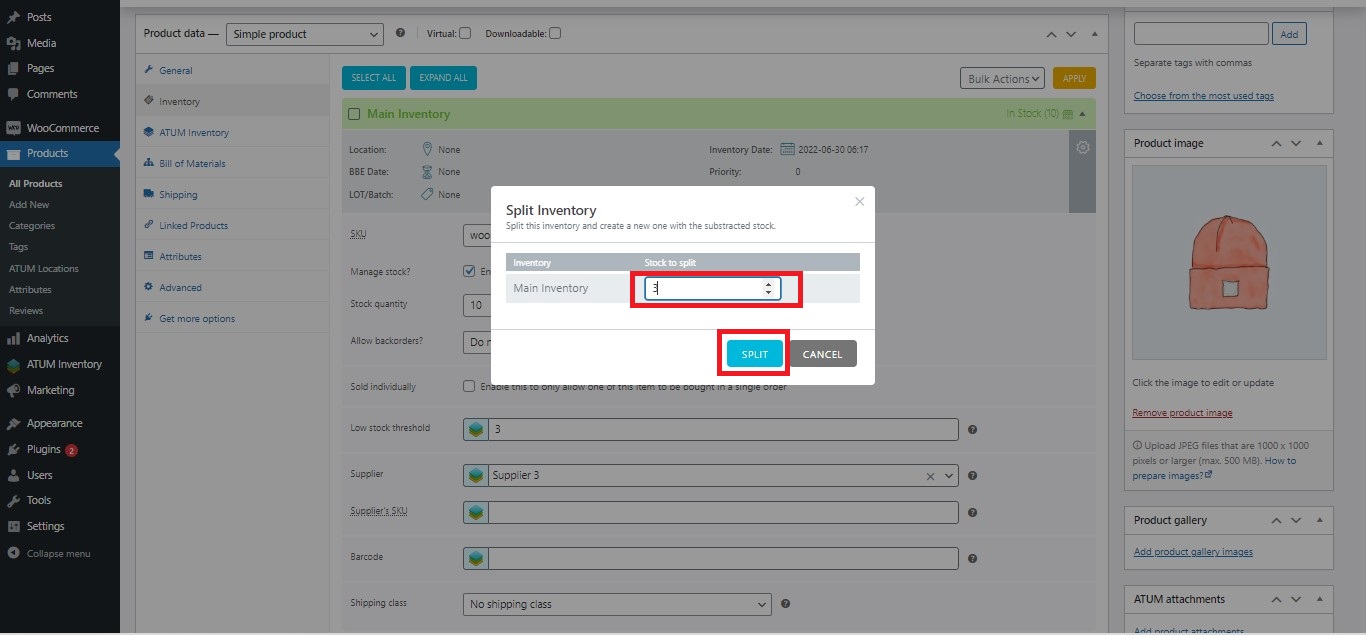Toggle the Manage stock checkbox

pyautogui.click(x=469, y=271)
